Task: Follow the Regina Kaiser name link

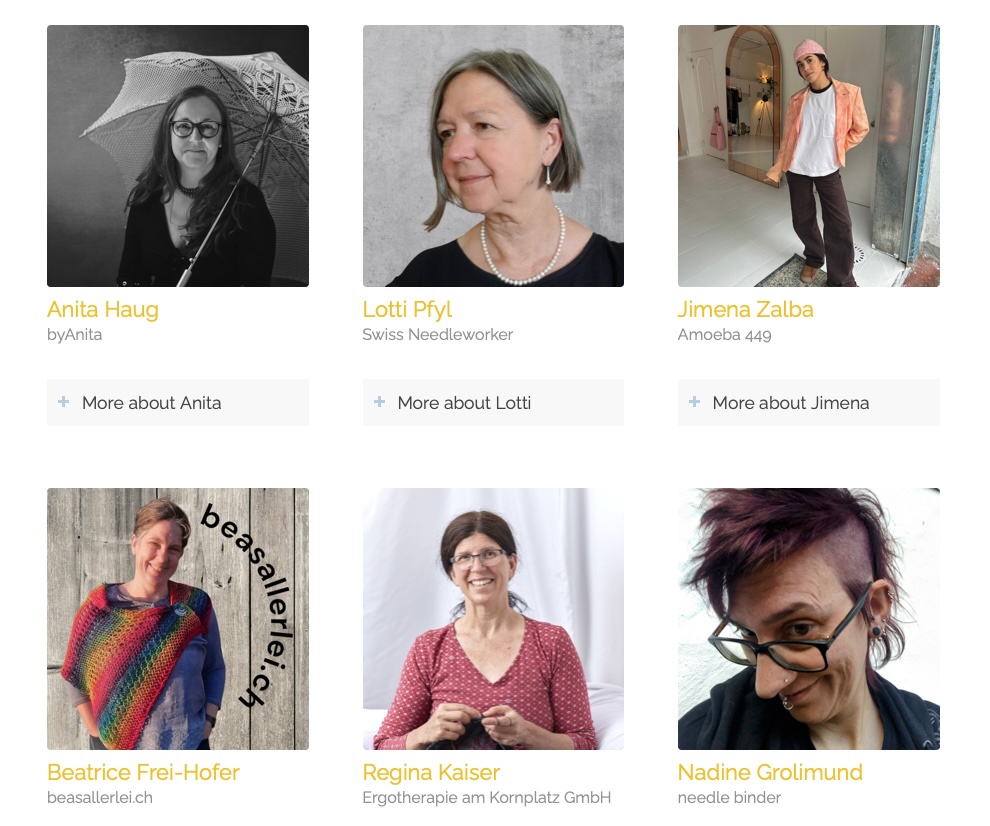Action: click(431, 773)
